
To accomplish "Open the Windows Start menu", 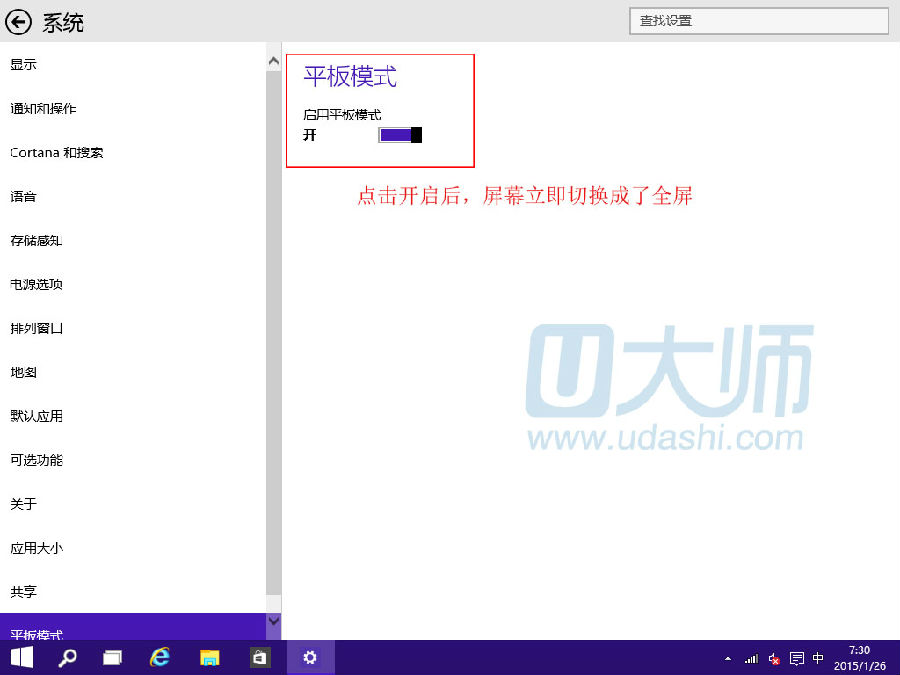I will (x=21, y=657).
